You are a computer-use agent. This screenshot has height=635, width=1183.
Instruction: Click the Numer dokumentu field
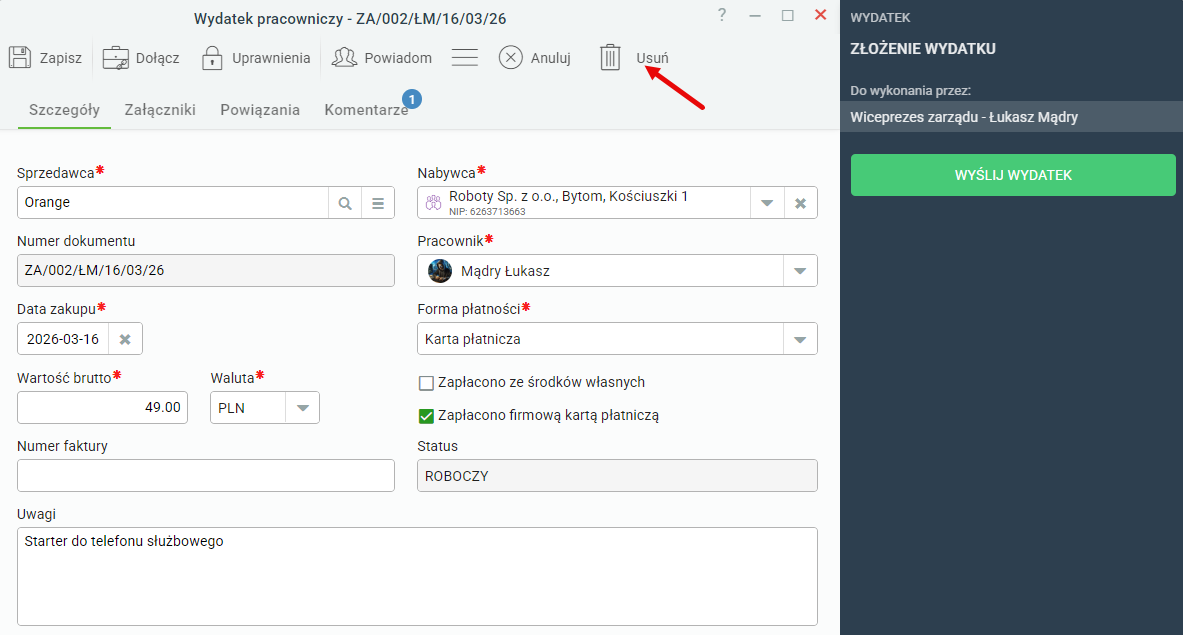point(206,271)
